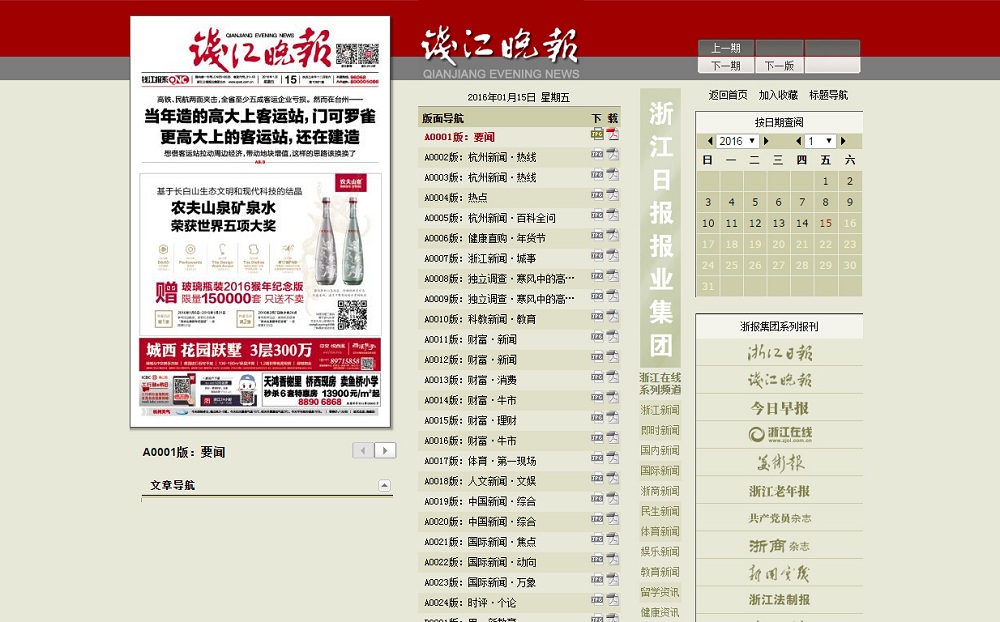Download PDF for A0005版 百科全问
1000x622 pixels.
(x=613, y=215)
